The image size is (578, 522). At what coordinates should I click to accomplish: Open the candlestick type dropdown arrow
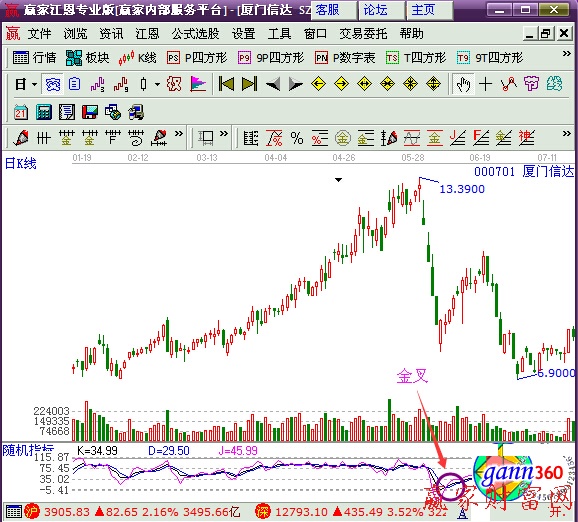coord(157,84)
